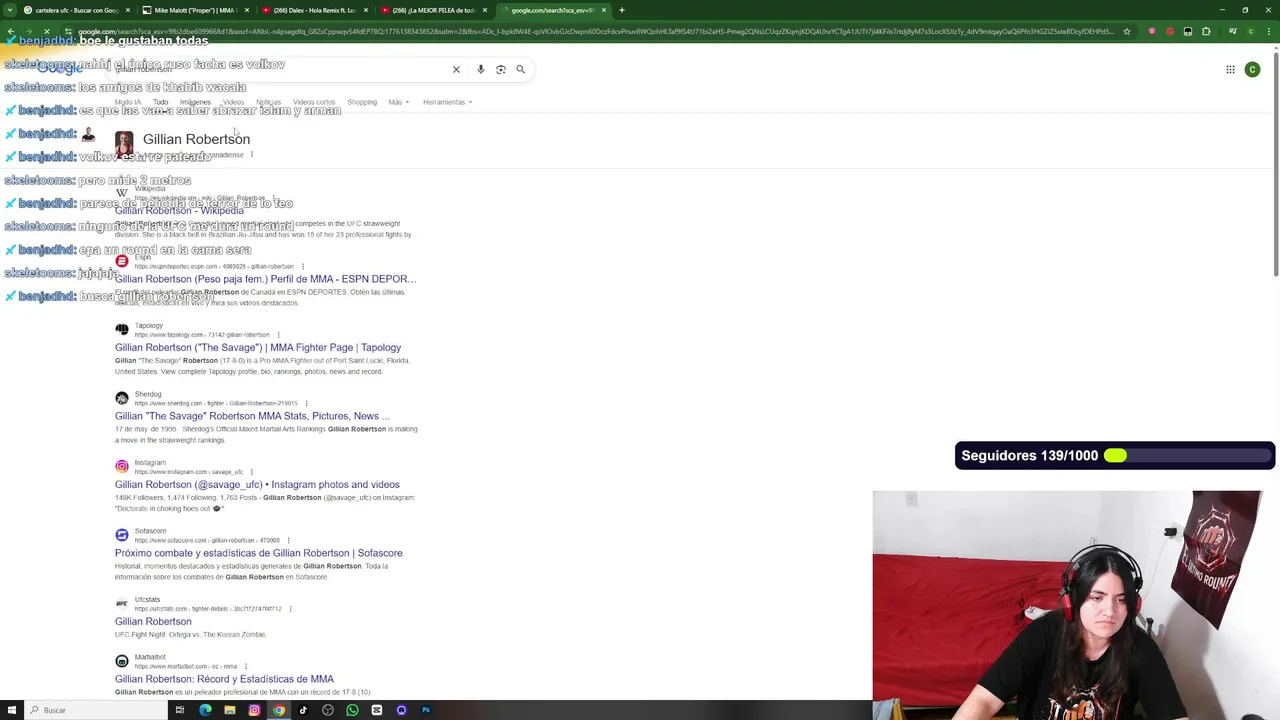Open Photoshop from the taskbar
1280x720 pixels.
pos(426,710)
